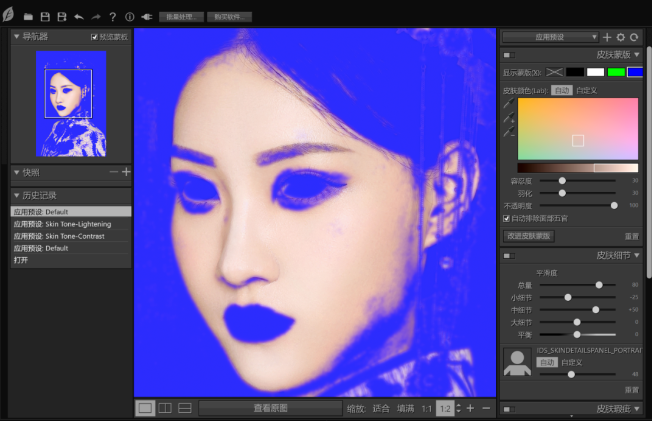Open preset settings gear icon
The image size is (652, 421).
tap(620, 37)
